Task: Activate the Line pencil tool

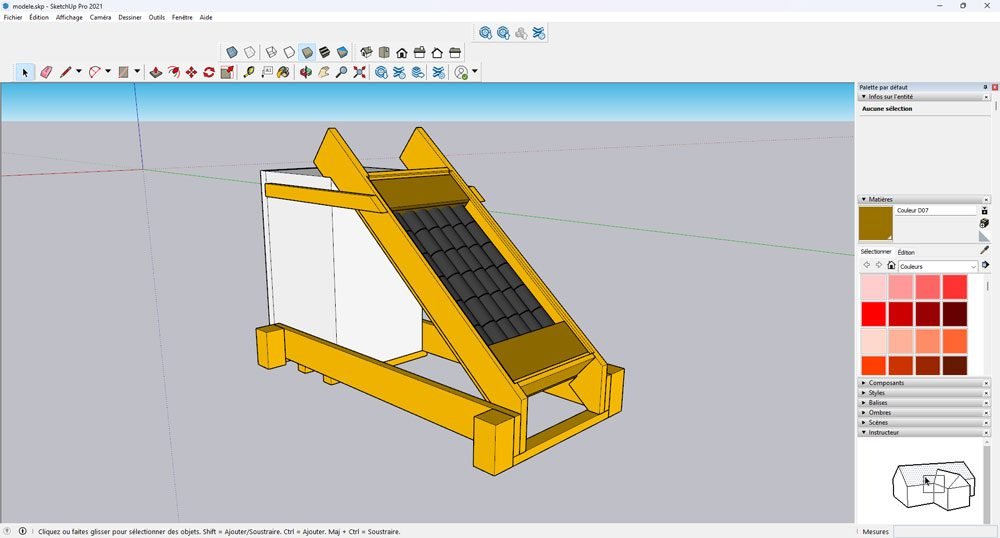Action: coord(65,72)
